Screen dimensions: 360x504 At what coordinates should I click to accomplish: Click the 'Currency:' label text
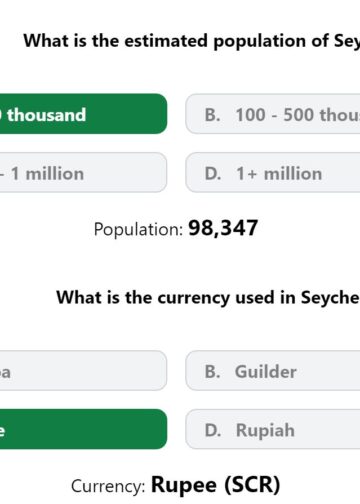(x=108, y=486)
